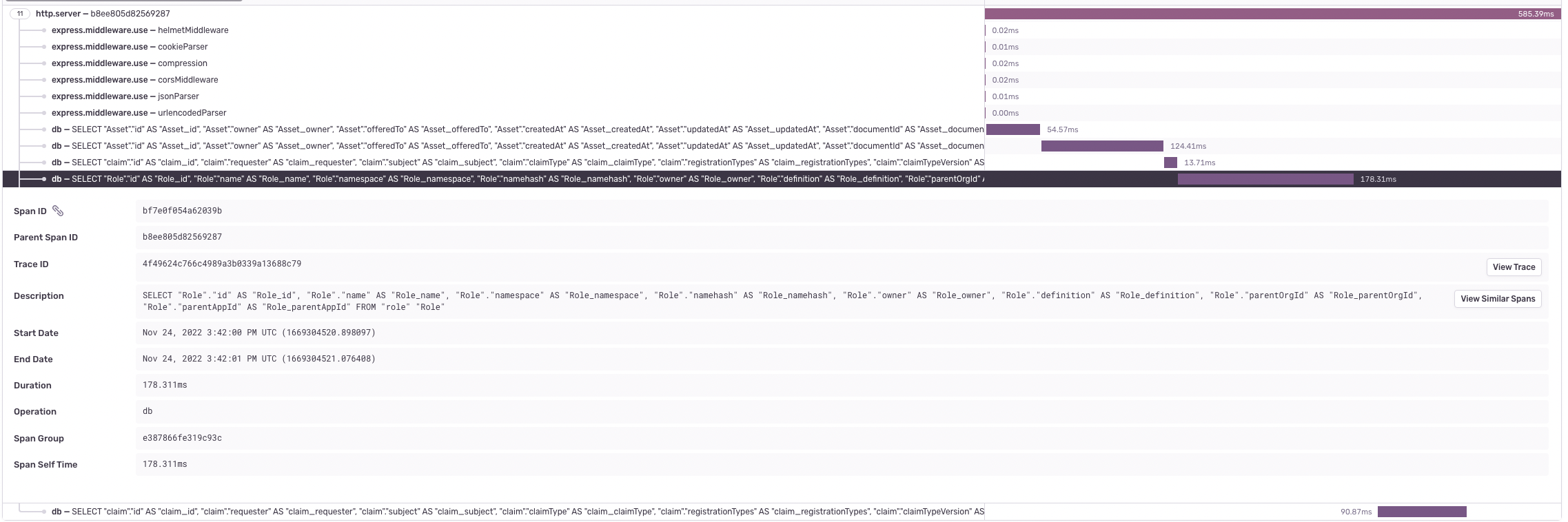Click the Span Self Time value
This screenshot has height=522, width=1568.
tap(165, 464)
